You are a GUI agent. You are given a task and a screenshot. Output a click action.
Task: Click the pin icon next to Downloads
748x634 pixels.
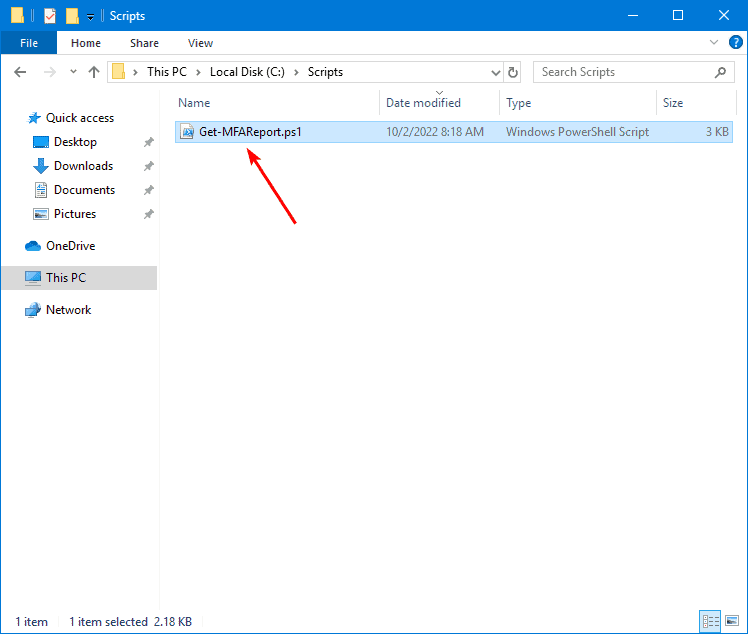pos(149,166)
